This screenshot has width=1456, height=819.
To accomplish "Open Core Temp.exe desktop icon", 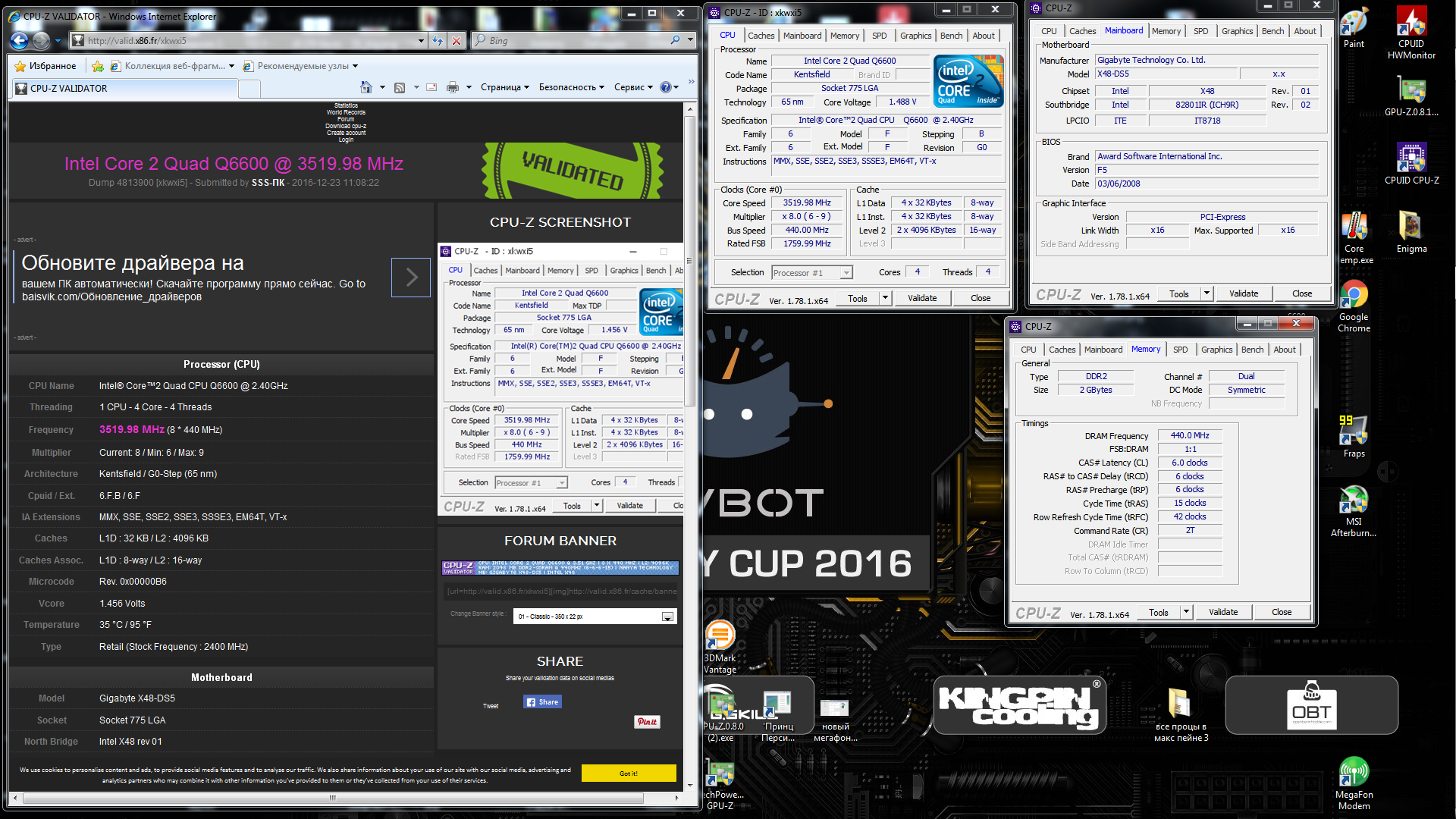I will [x=1354, y=238].
